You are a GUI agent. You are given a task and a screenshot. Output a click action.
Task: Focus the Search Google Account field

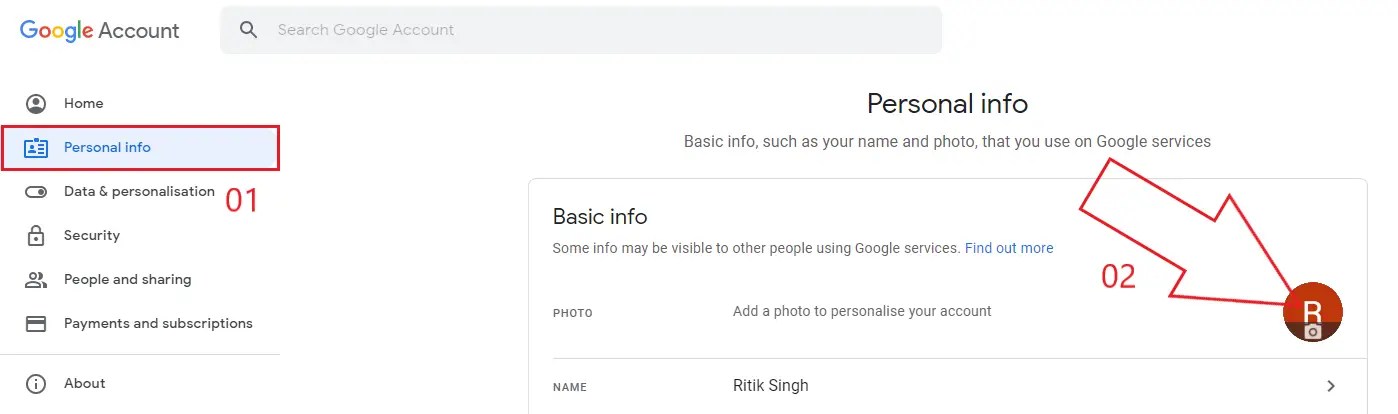point(600,30)
